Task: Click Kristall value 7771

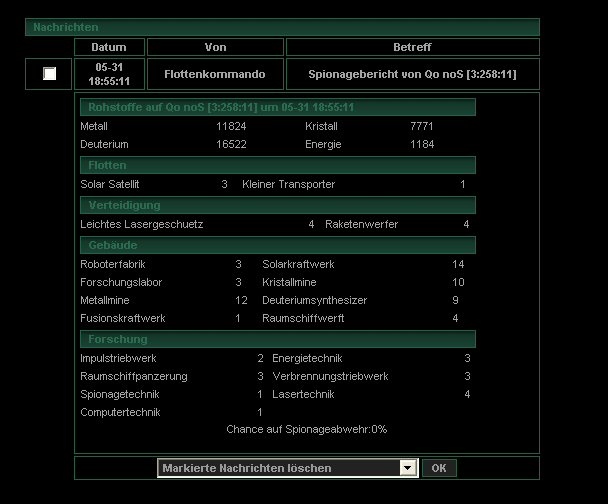Action: [421, 126]
